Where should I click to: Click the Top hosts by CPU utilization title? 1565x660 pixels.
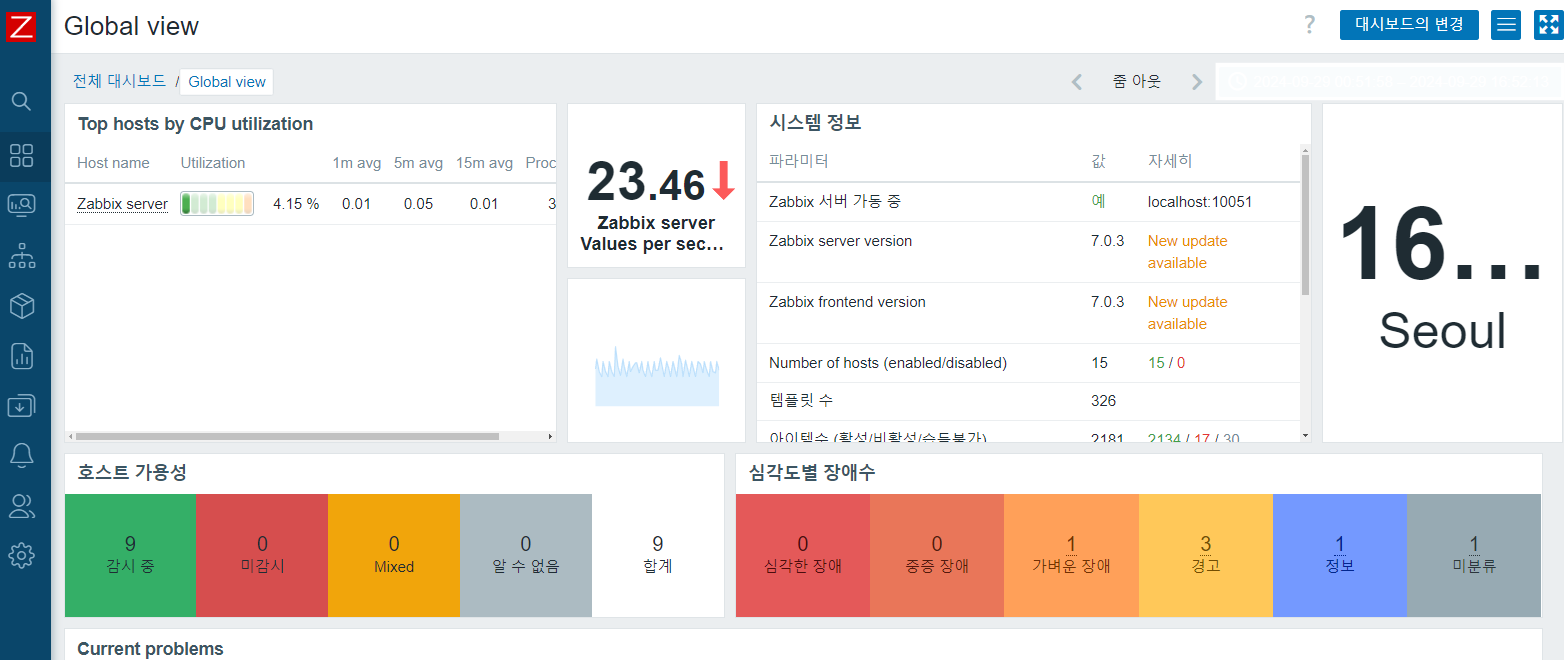tap(196, 124)
